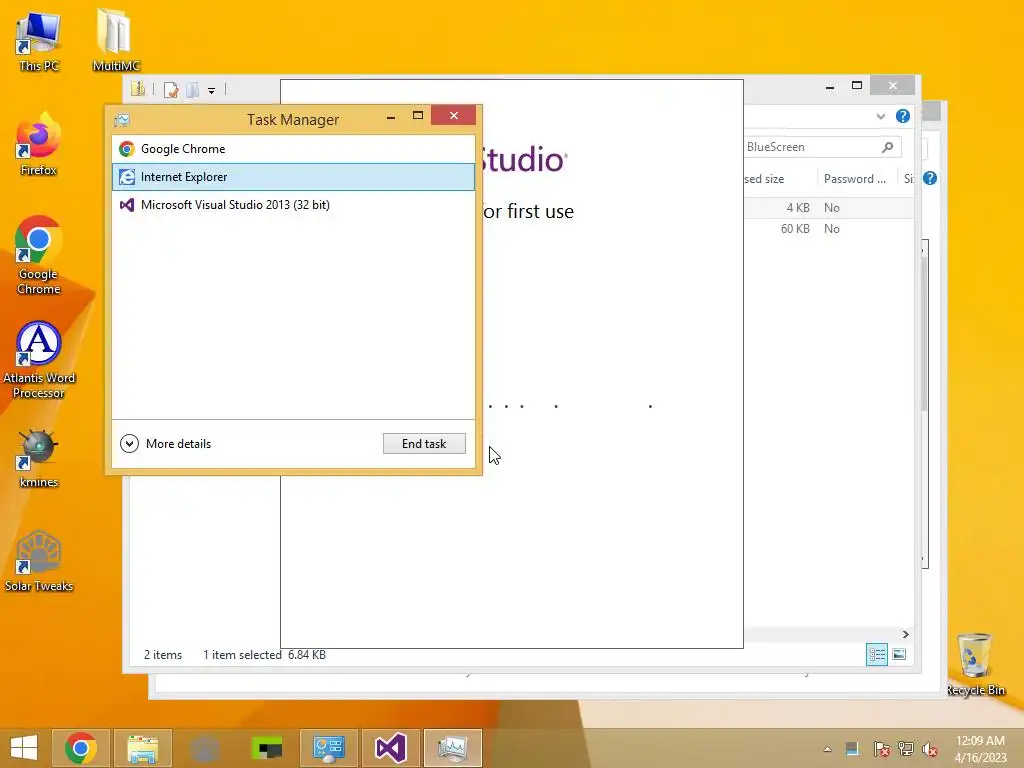Screen dimensions: 1024x768
Task: Click New folder icon in Explorer quick toolbar
Action: 192,89
